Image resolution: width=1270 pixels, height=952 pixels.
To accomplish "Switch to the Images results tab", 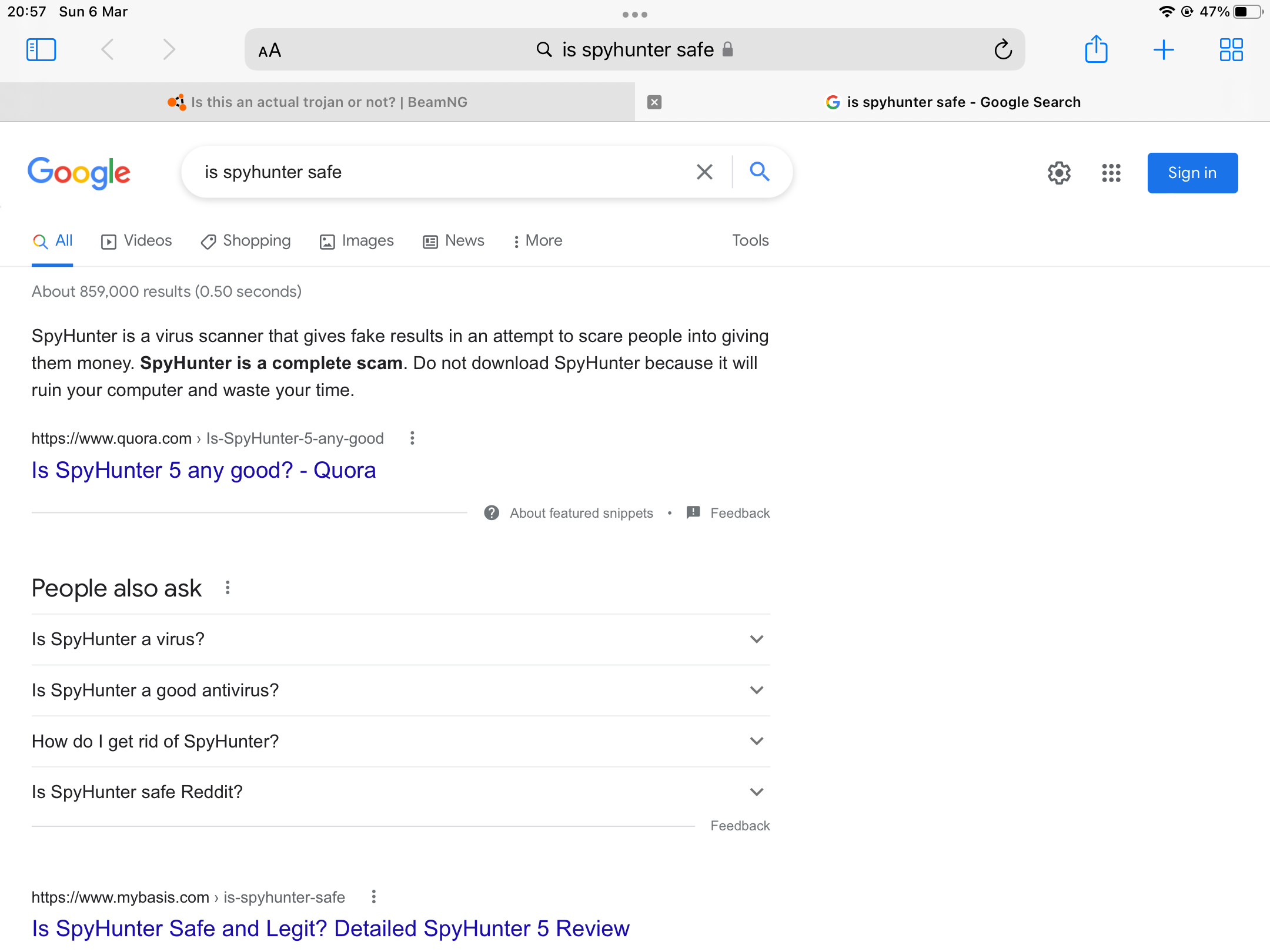I will (x=357, y=241).
